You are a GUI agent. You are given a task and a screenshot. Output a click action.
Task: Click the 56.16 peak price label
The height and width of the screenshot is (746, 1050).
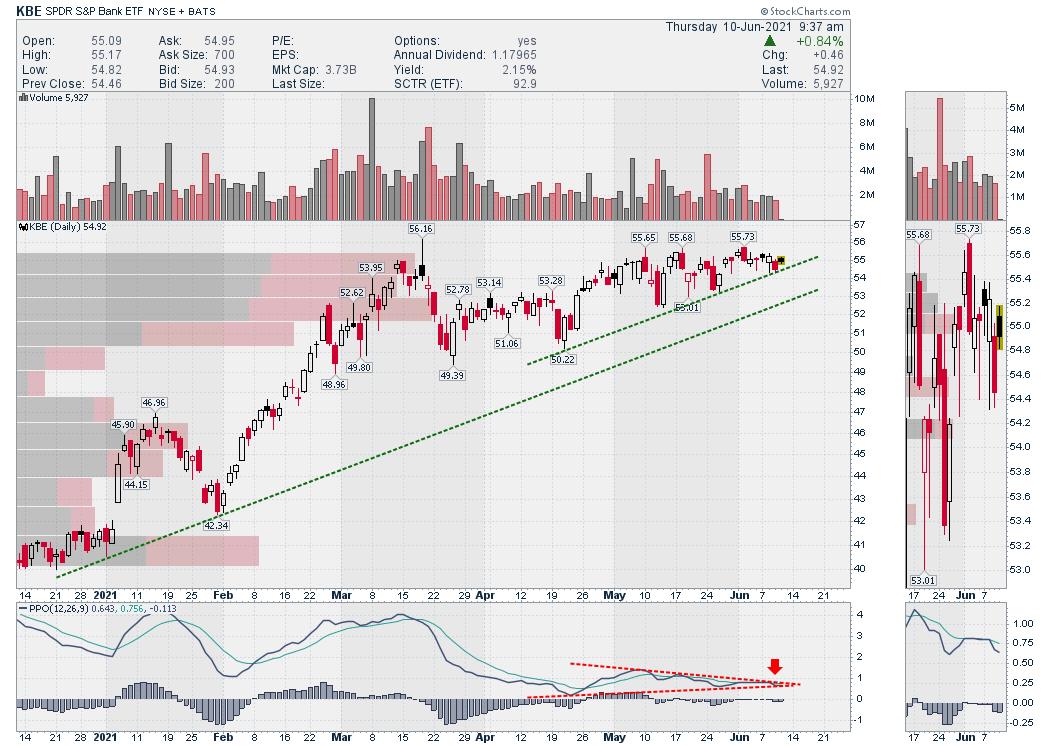[421, 229]
